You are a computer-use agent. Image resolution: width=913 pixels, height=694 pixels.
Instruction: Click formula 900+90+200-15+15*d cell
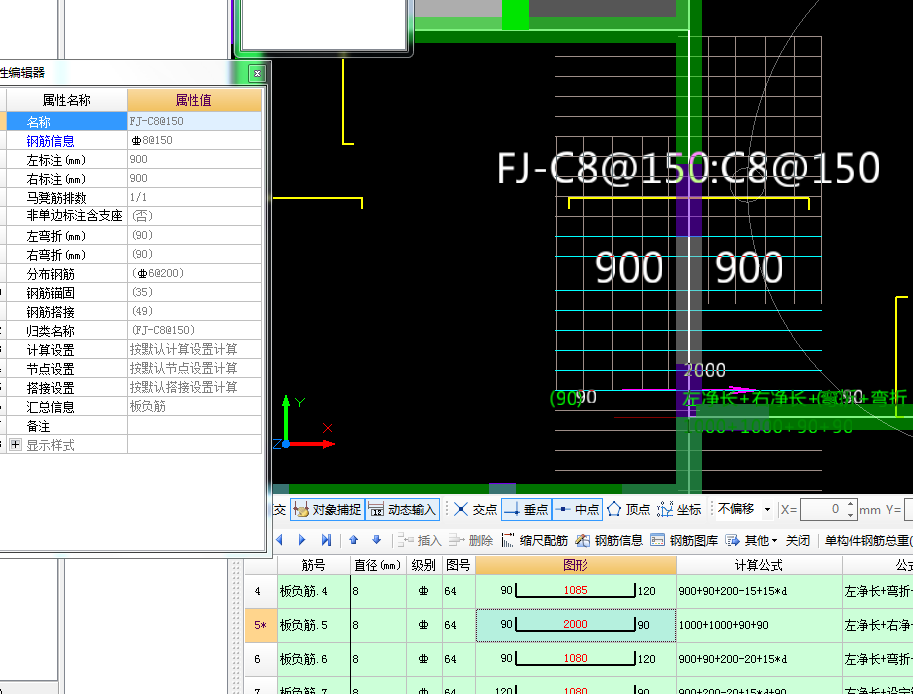[x=759, y=591]
